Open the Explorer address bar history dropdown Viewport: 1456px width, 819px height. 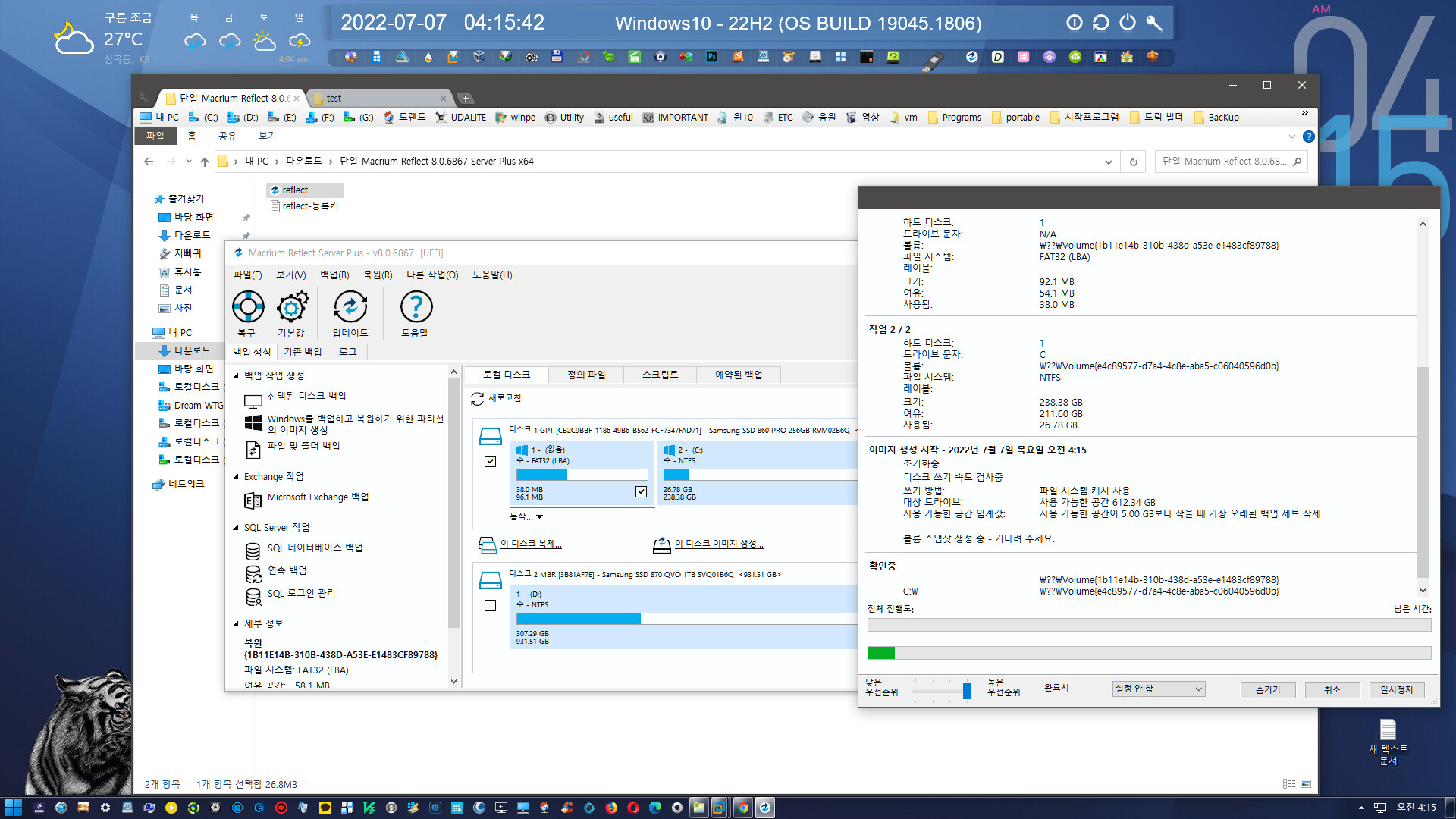tap(1109, 162)
